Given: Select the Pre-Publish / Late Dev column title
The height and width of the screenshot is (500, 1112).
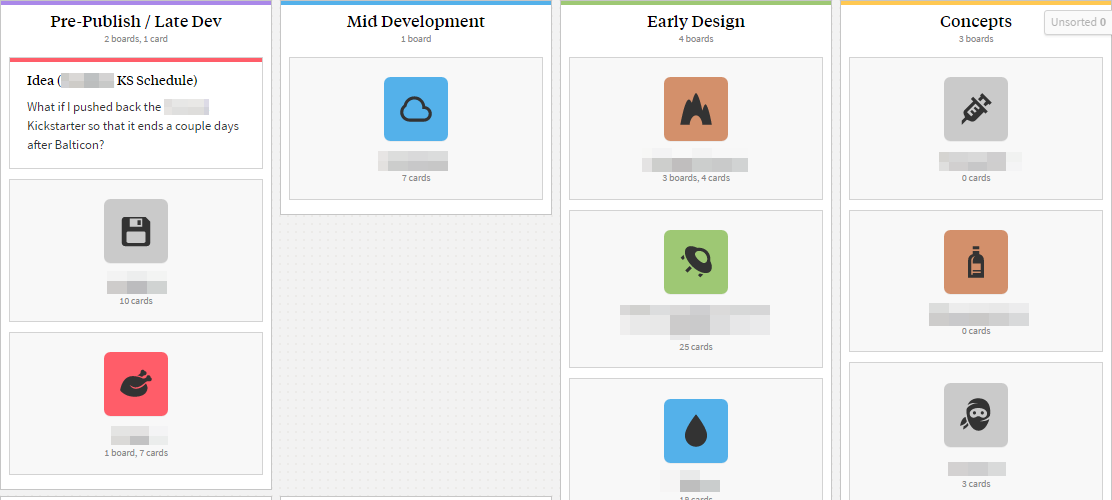Looking at the screenshot, I should point(136,21).
